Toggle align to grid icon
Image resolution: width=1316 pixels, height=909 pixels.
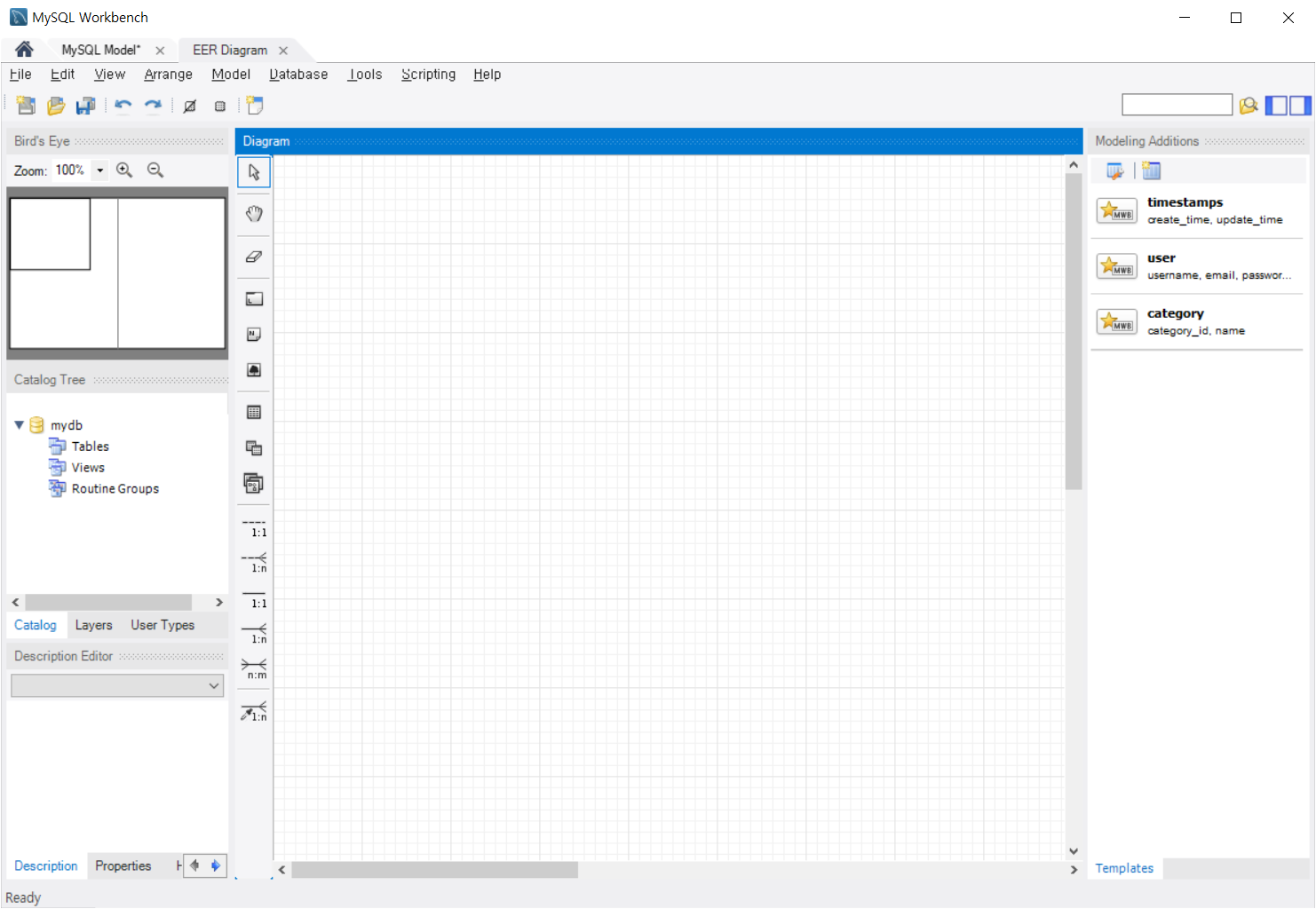pos(220,106)
